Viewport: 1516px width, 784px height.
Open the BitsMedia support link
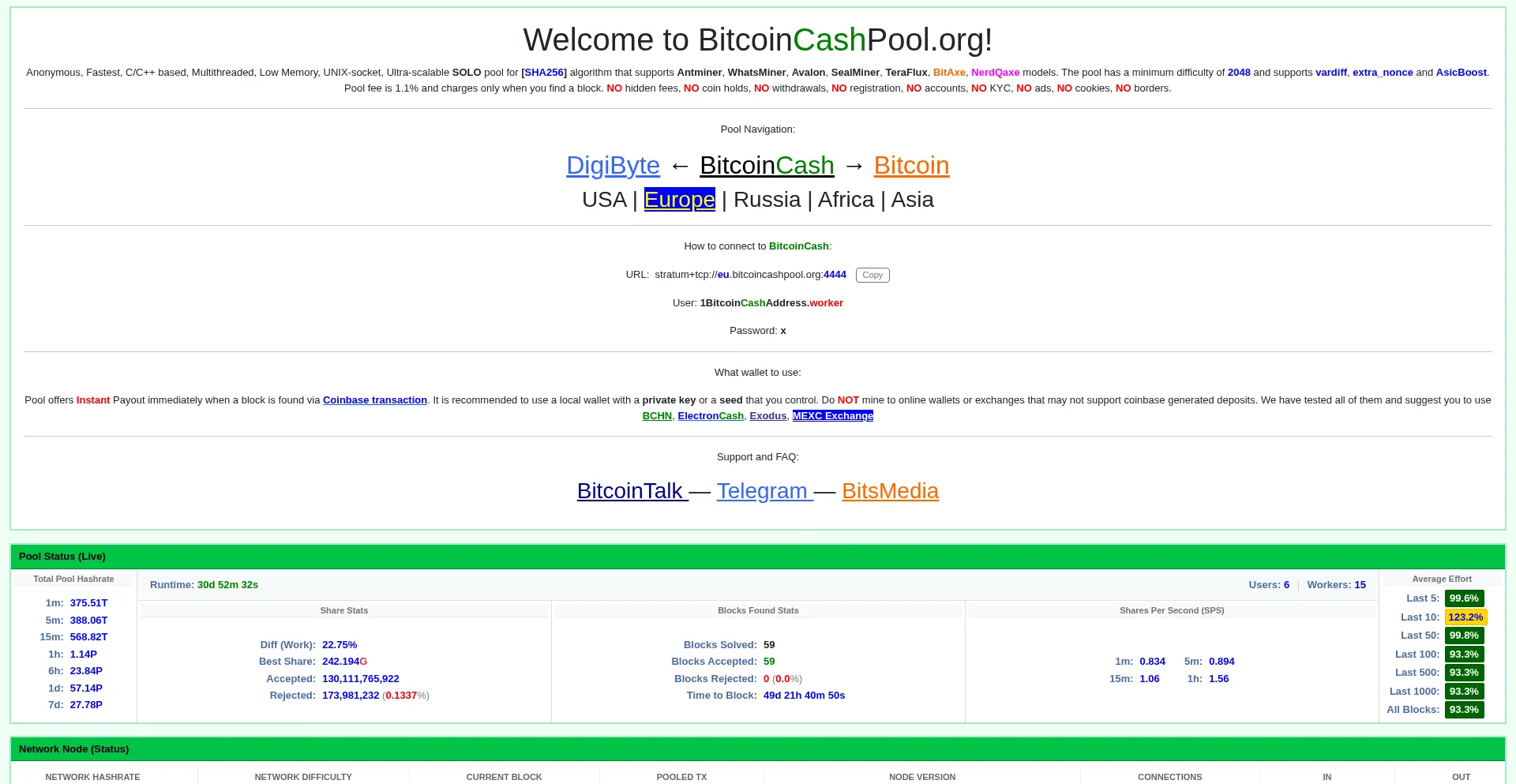click(x=890, y=491)
